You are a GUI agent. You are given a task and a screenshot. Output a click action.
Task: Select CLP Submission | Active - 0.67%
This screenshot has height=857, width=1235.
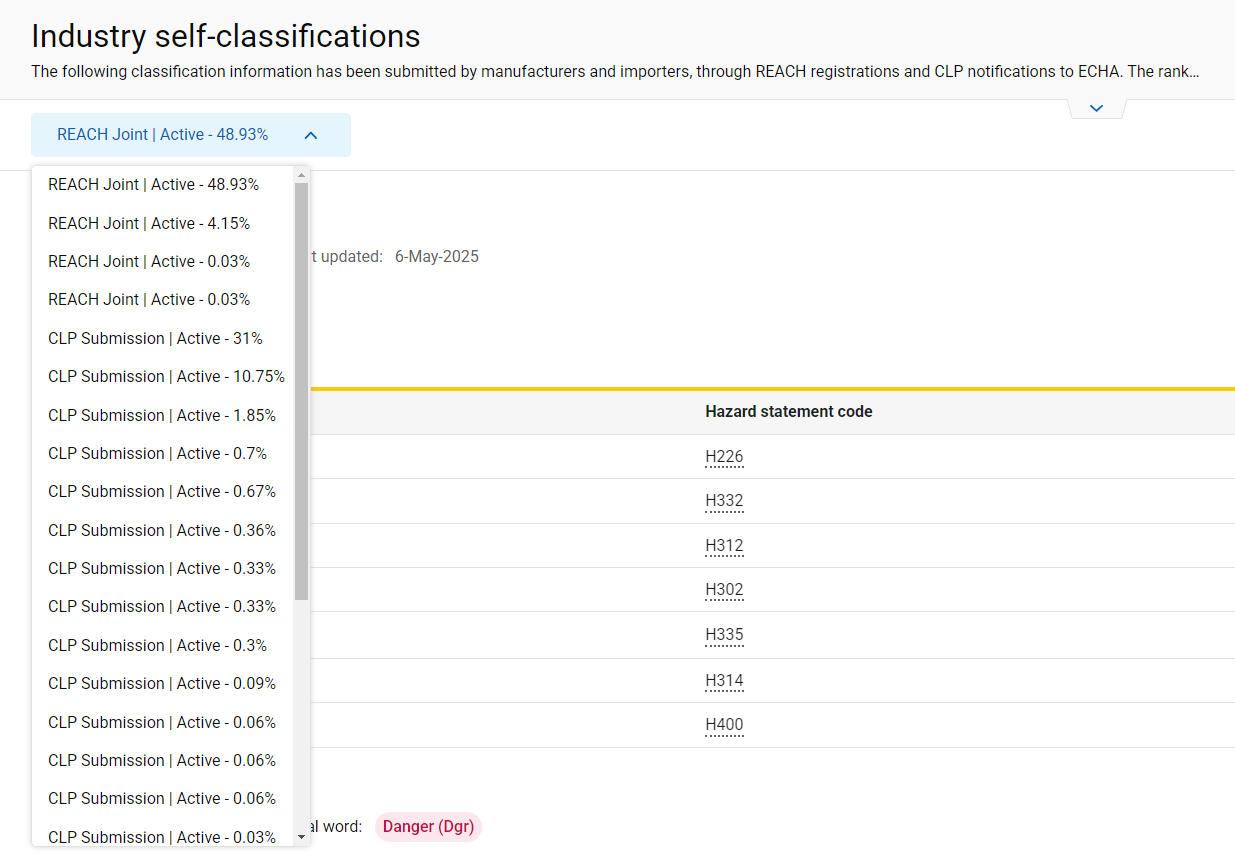tap(162, 492)
